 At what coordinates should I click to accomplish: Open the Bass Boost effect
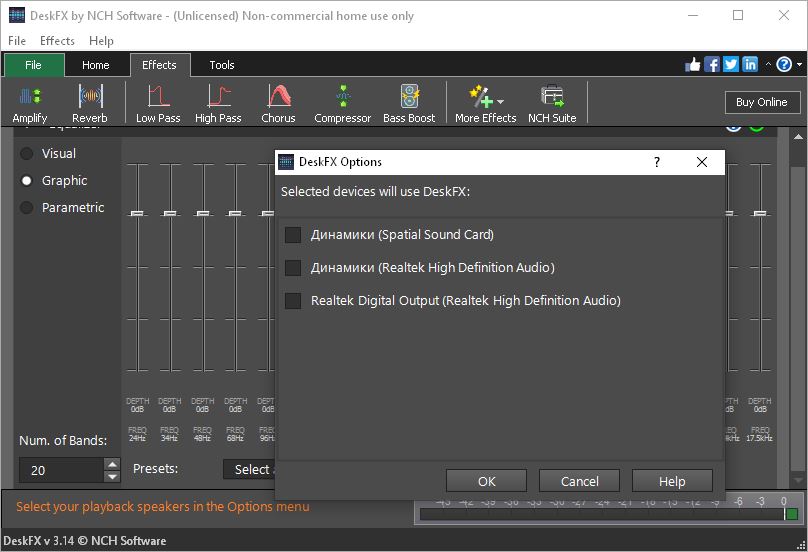pyautogui.click(x=409, y=104)
